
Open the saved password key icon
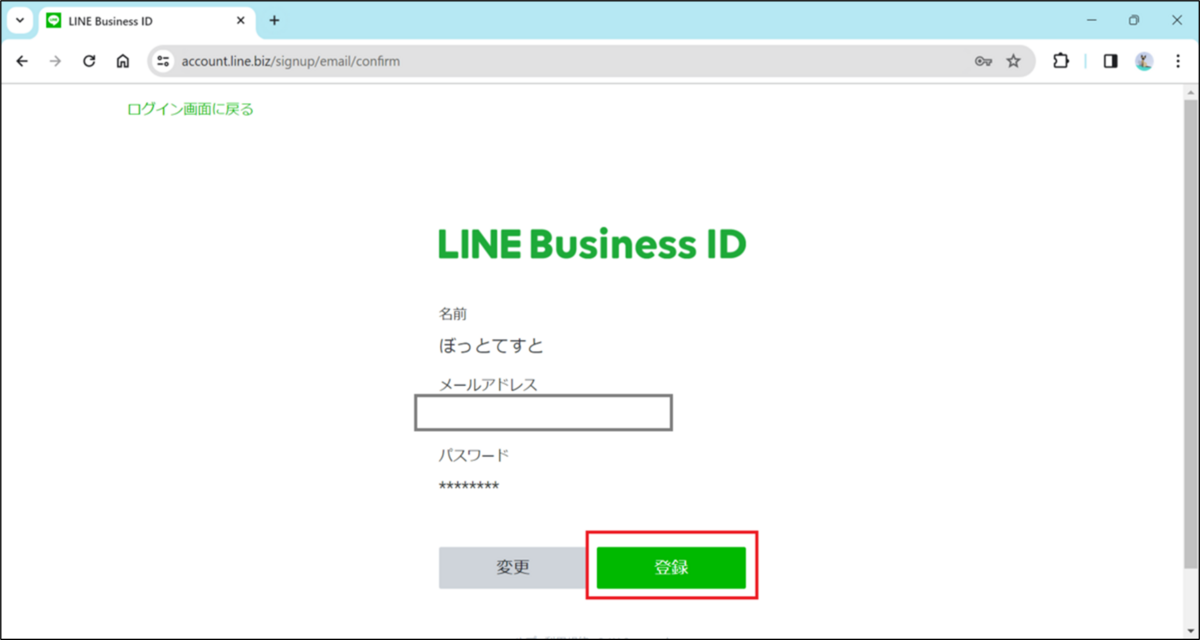coord(983,61)
